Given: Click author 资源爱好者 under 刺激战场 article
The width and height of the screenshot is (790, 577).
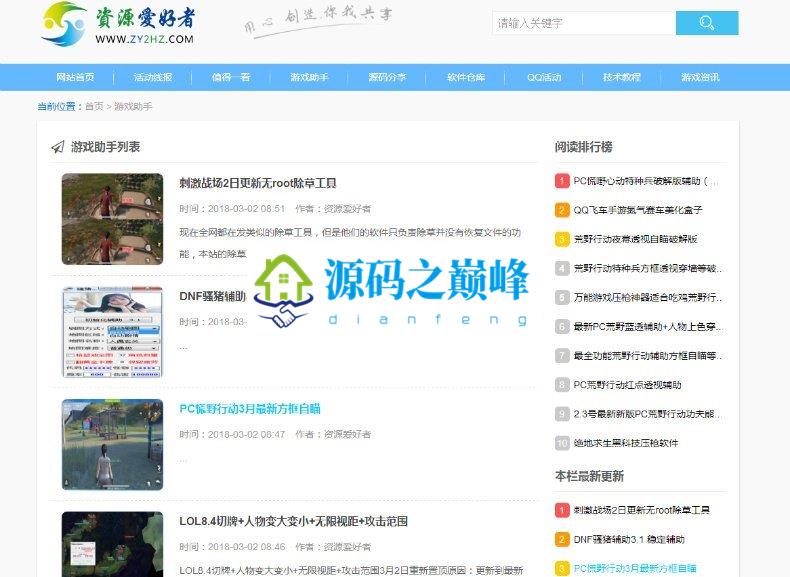Looking at the screenshot, I should pos(347,209).
